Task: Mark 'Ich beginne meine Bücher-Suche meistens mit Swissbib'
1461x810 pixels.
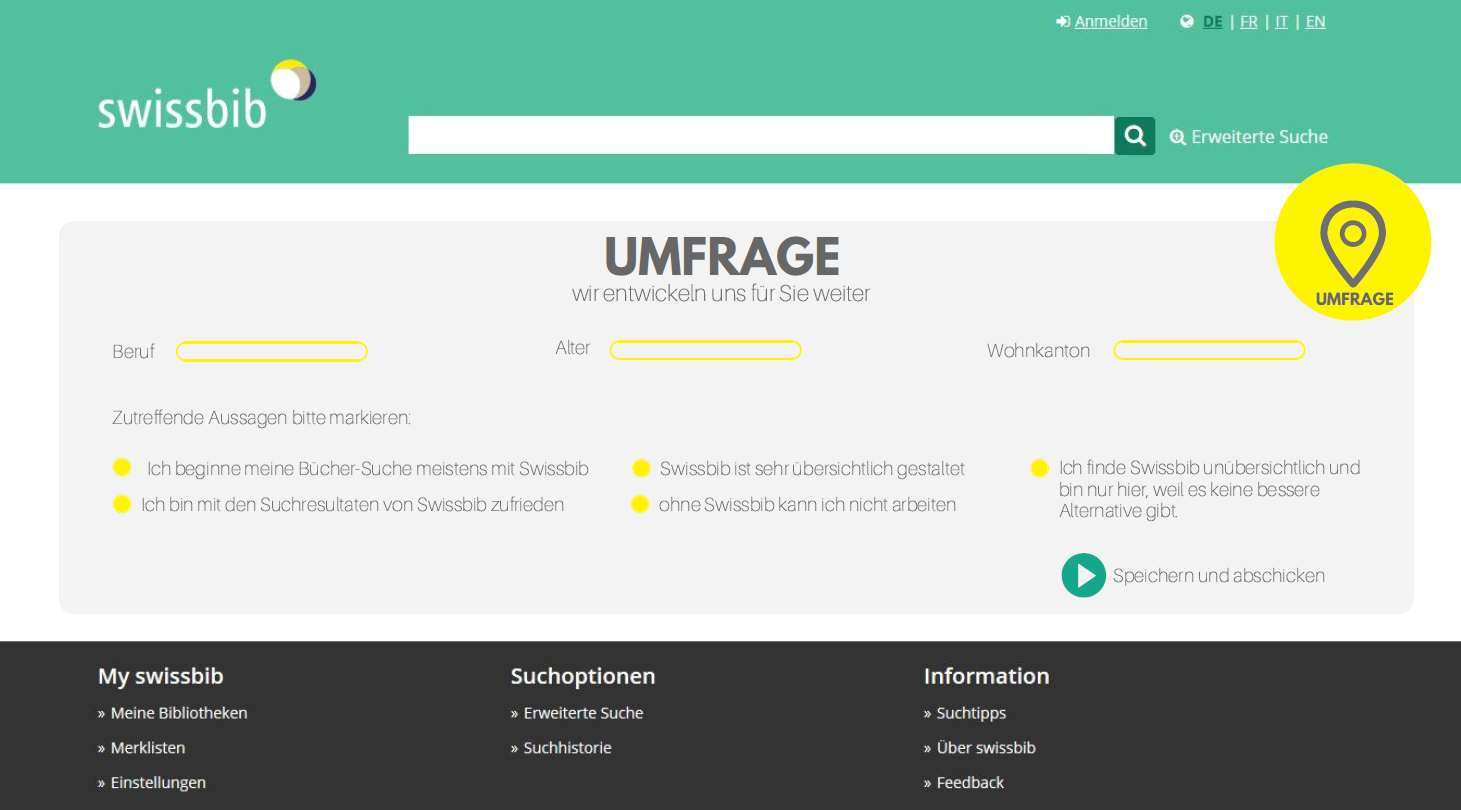Action: tap(122, 467)
